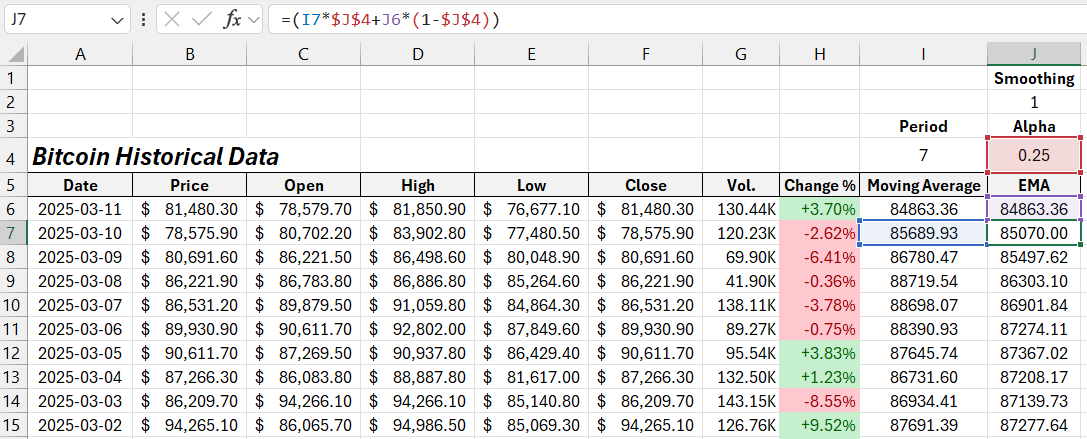
Task: Select column H header
Action: (819, 54)
